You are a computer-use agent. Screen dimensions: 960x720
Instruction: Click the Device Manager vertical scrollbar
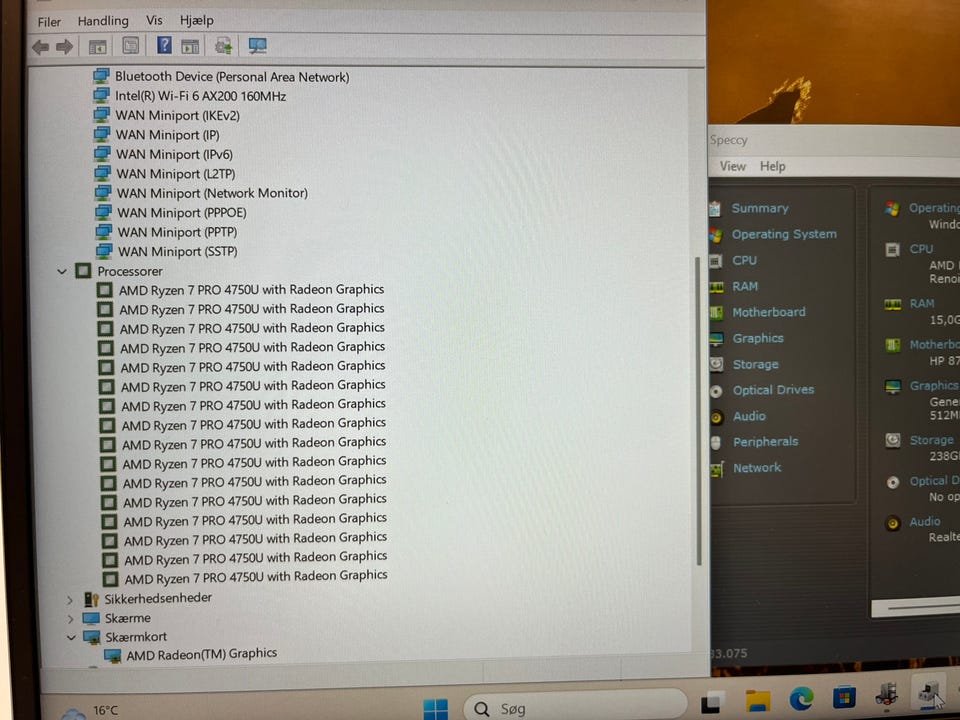(698, 410)
